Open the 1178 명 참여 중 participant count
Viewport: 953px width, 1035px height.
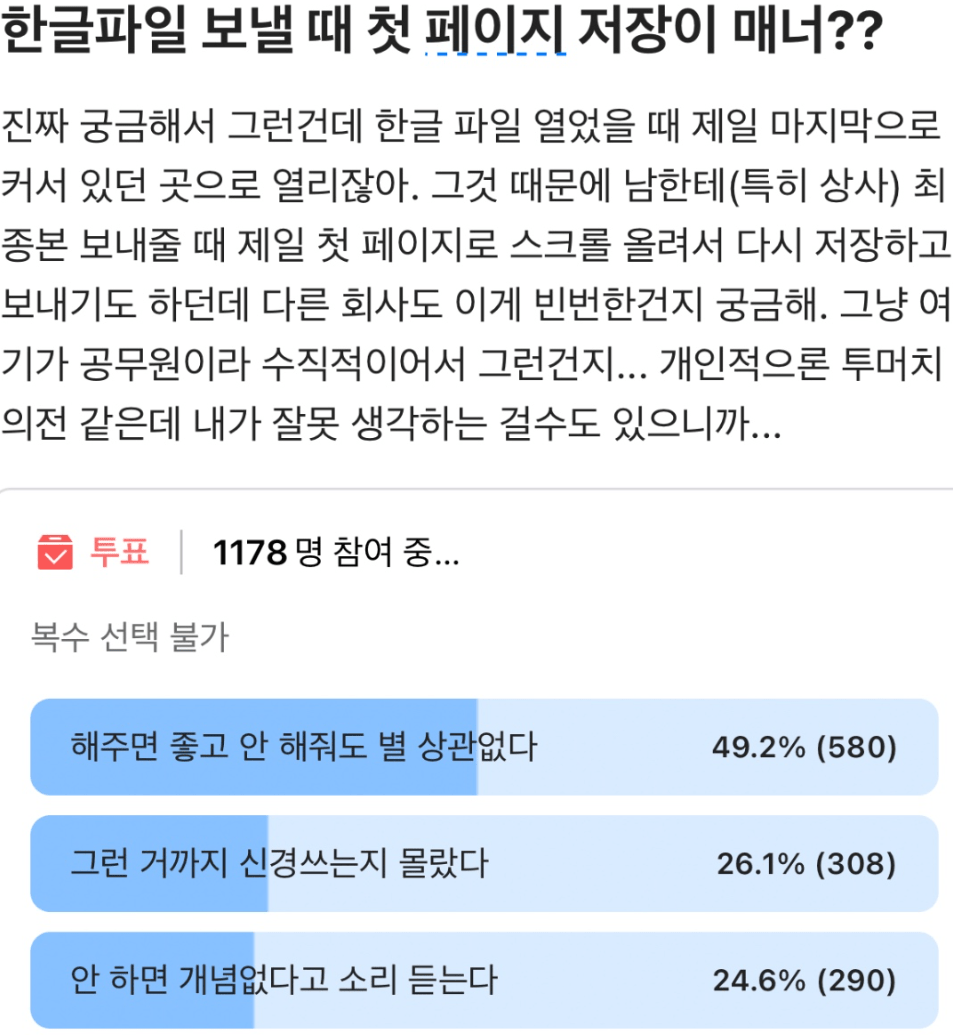(x=335, y=552)
